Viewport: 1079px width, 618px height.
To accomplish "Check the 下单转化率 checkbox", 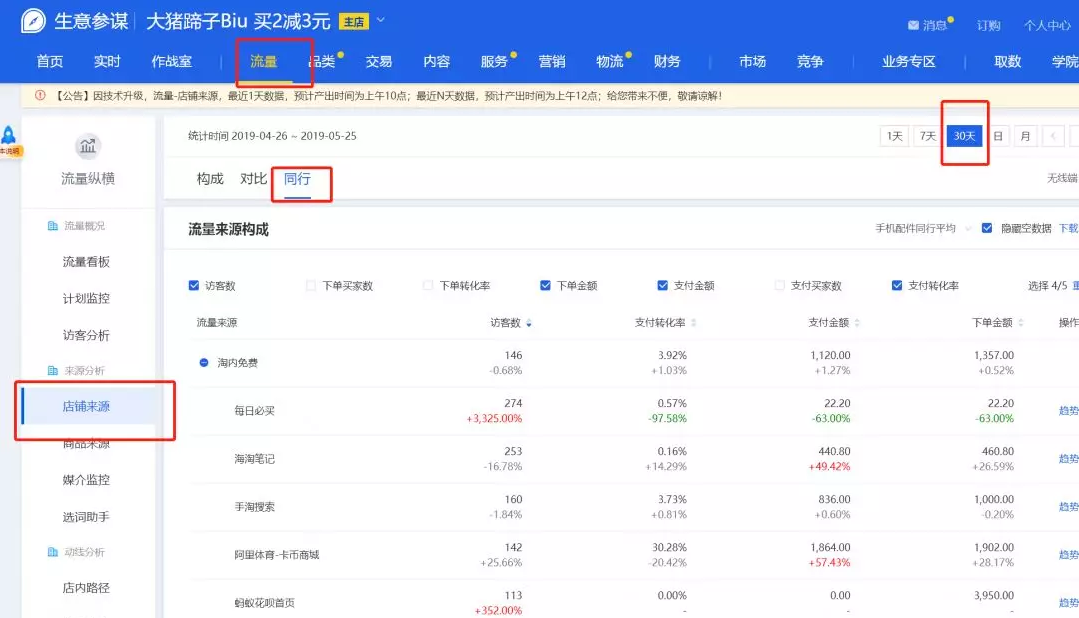I will (x=428, y=285).
